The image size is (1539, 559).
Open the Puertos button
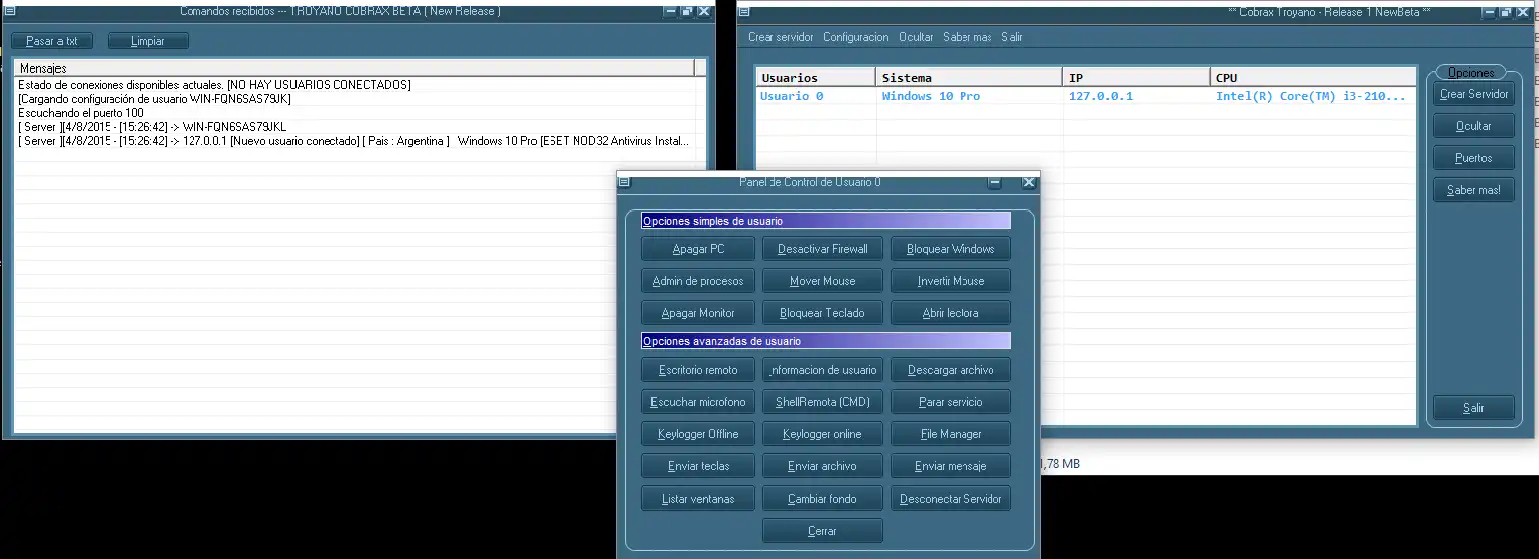[x=1474, y=158]
